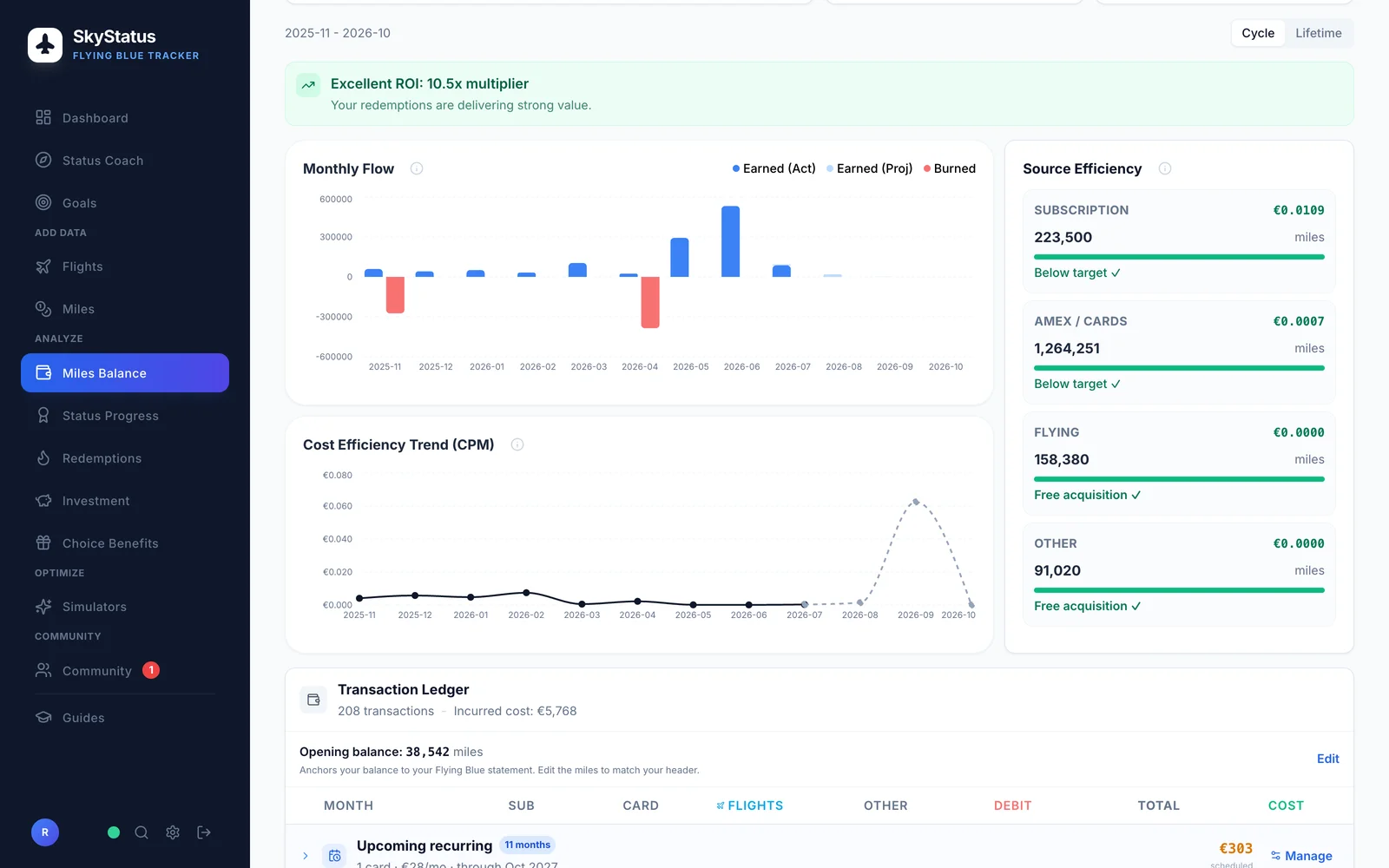Click the Investment piggy bank icon
1389x868 pixels.
coord(43,501)
